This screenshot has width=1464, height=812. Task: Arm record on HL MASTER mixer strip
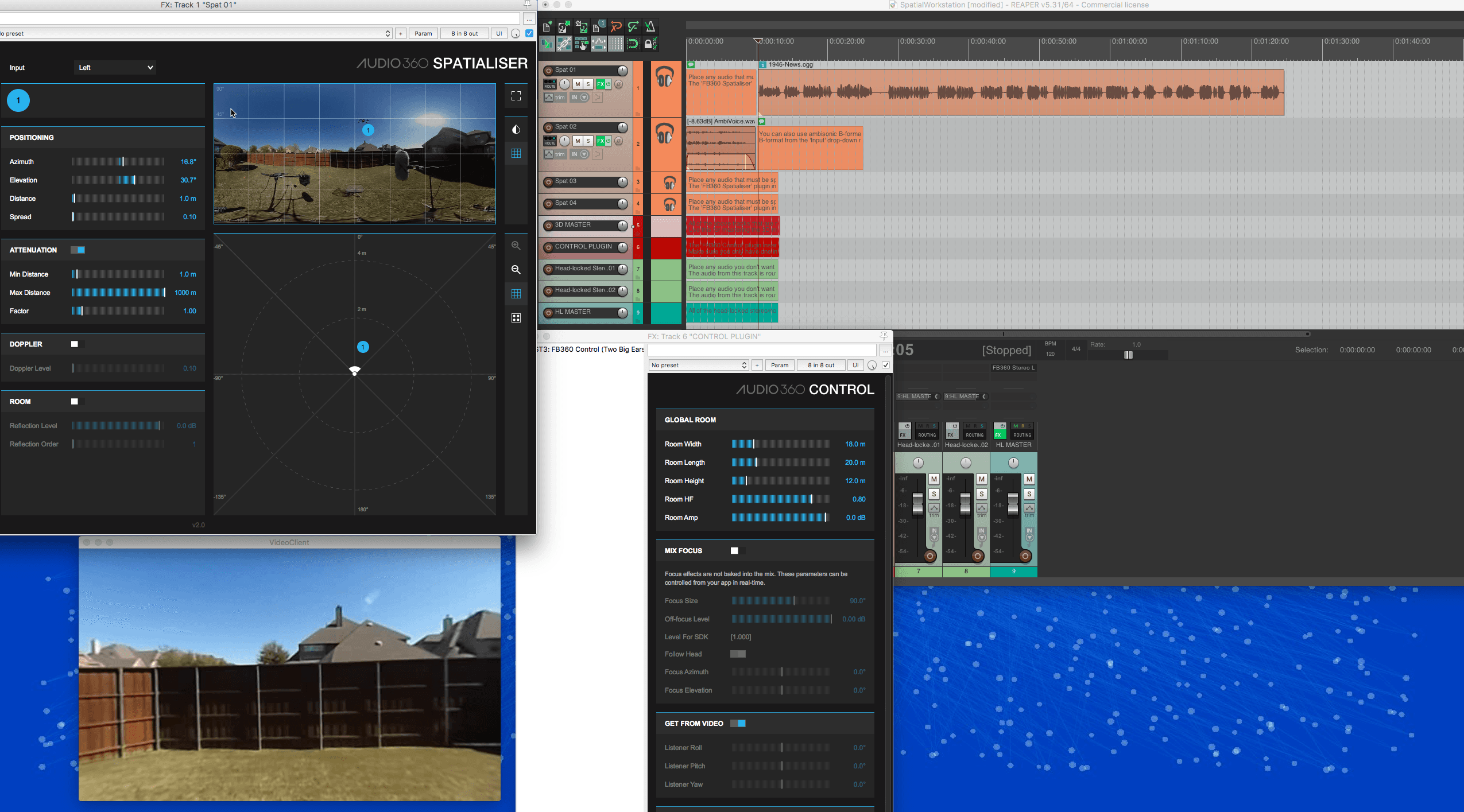pyautogui.click(x=1025, y=556)
